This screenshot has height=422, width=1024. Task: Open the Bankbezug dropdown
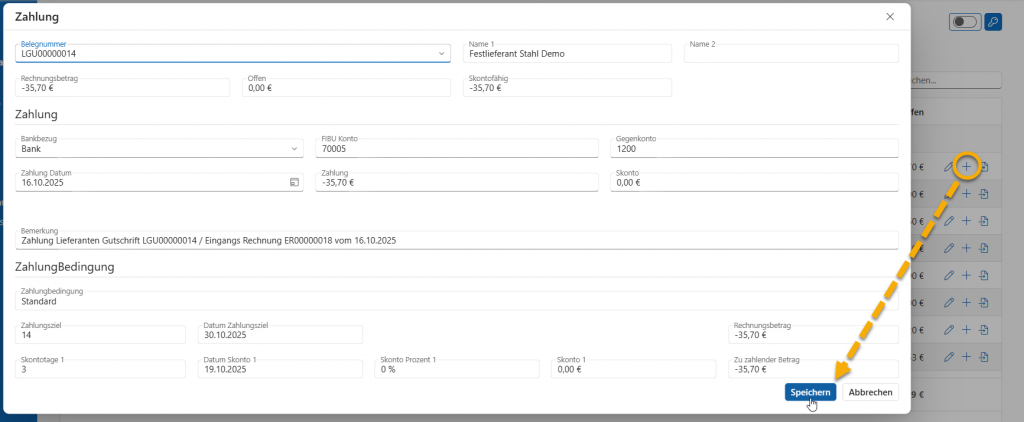tap(294, 149)
